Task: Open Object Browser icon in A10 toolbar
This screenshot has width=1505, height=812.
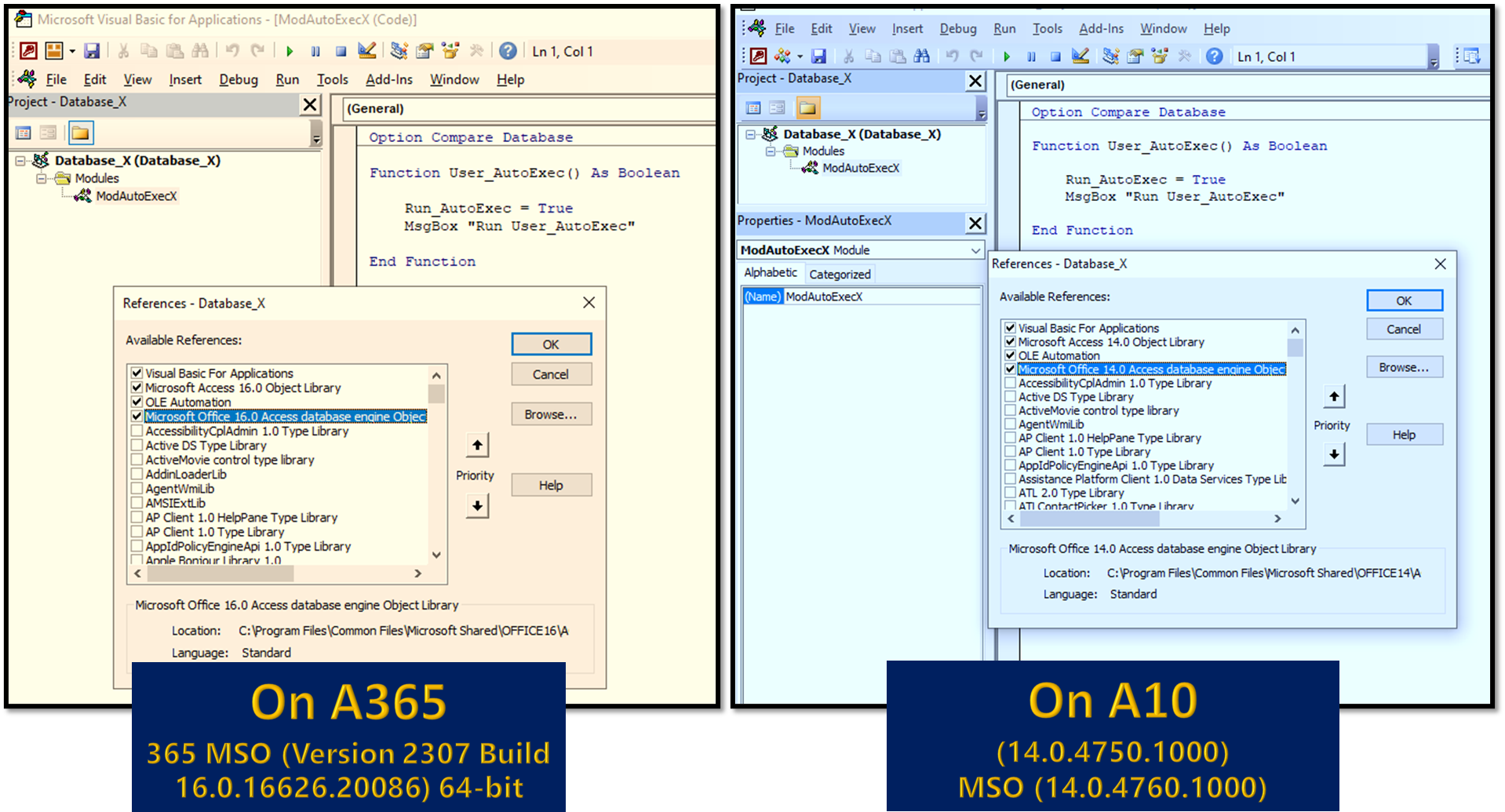Action: (x=1160, y=56)
